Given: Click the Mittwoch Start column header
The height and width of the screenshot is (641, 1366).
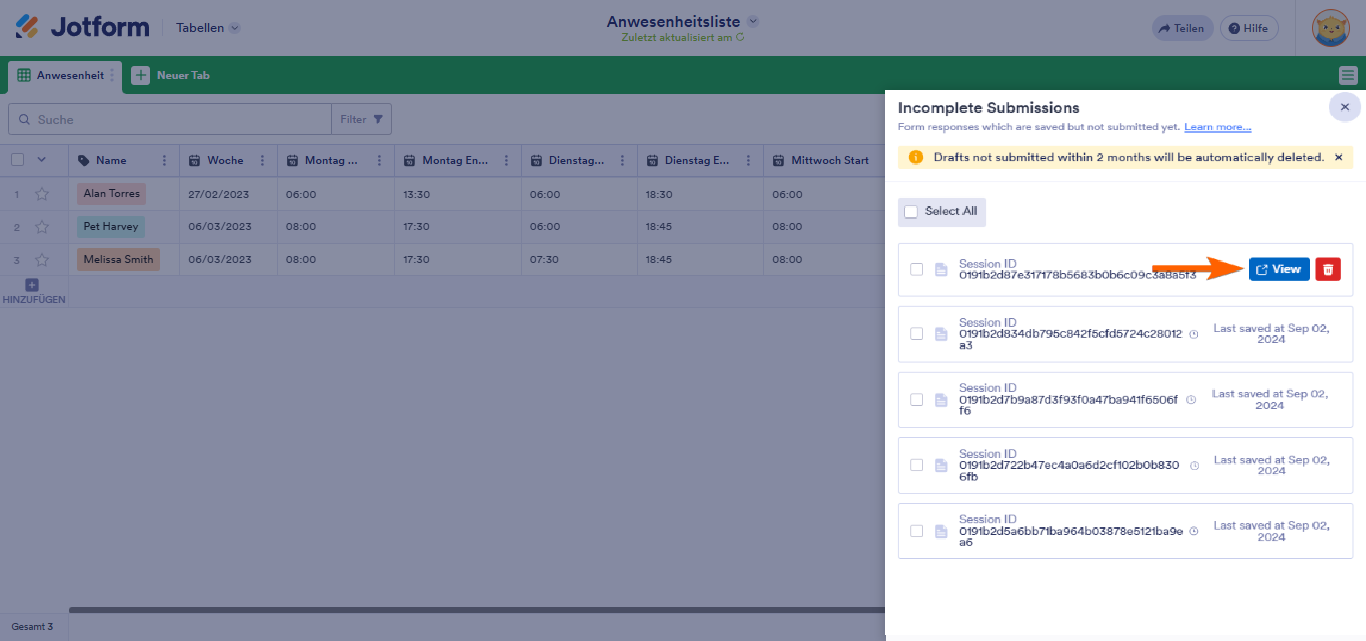Looking at the screenshot, I should [x=825, y=161].
